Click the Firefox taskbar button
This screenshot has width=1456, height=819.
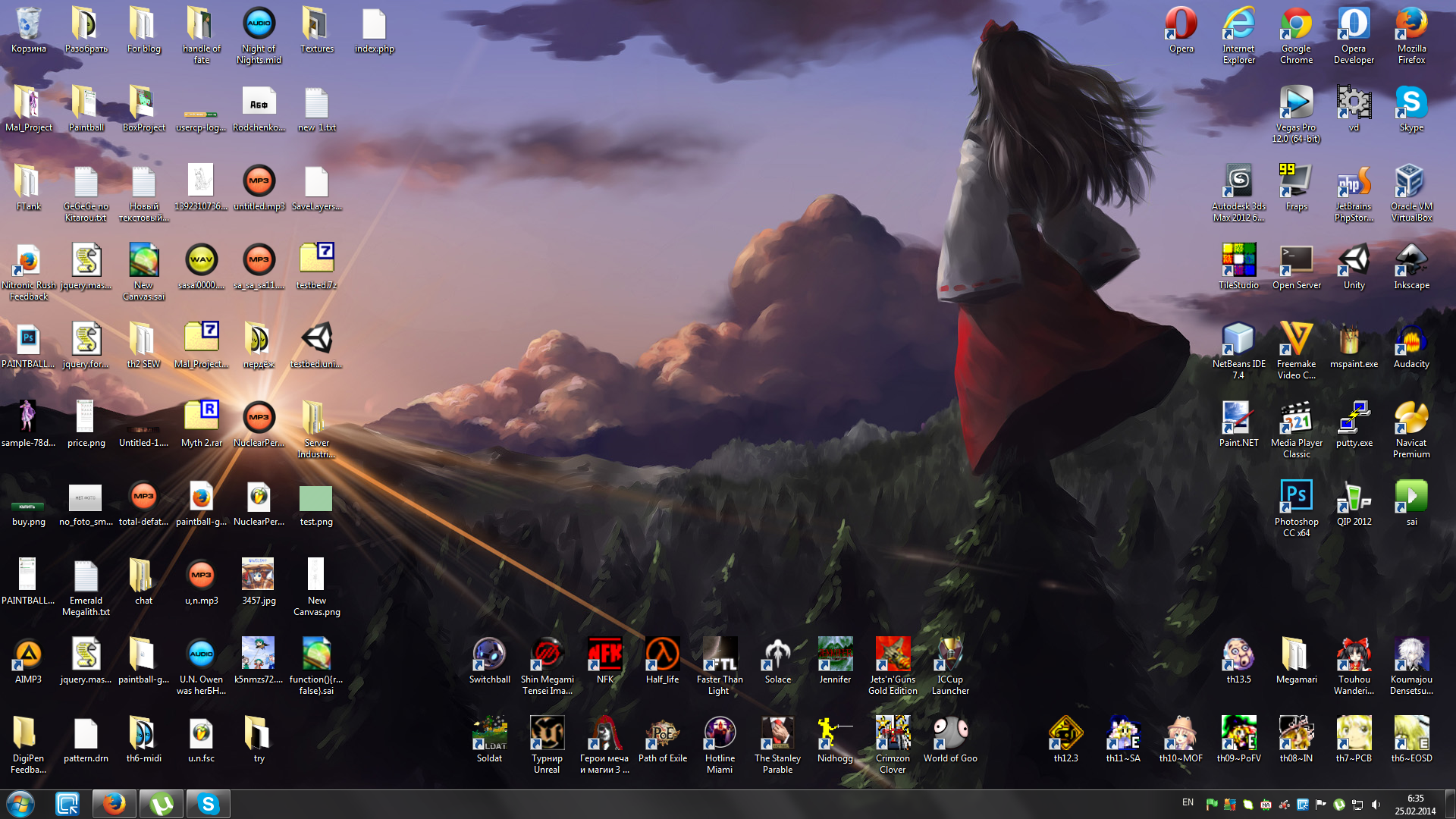coord(115,804)
